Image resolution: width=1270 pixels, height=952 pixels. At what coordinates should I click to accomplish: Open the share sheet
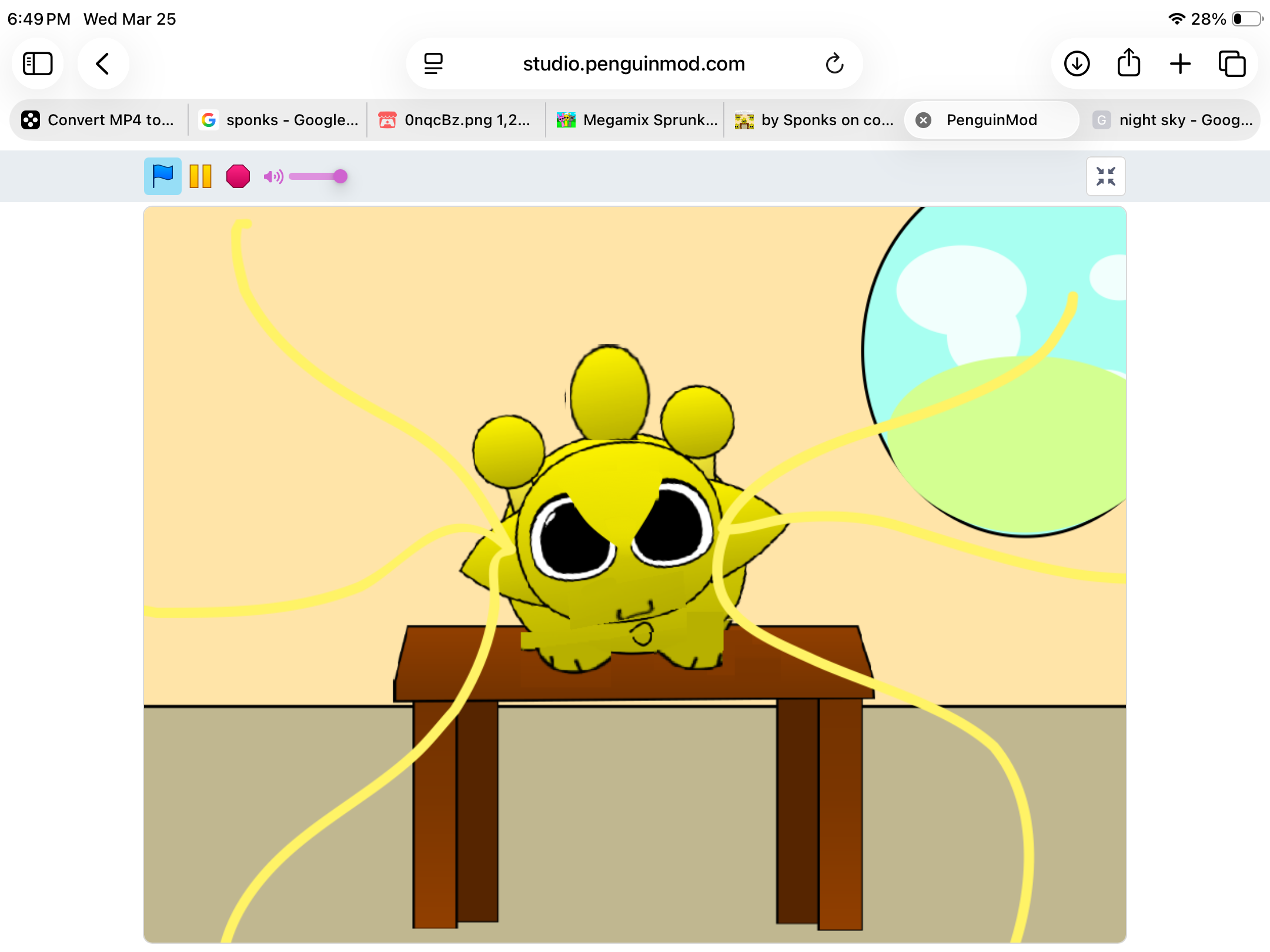[x=1128, y=63]
